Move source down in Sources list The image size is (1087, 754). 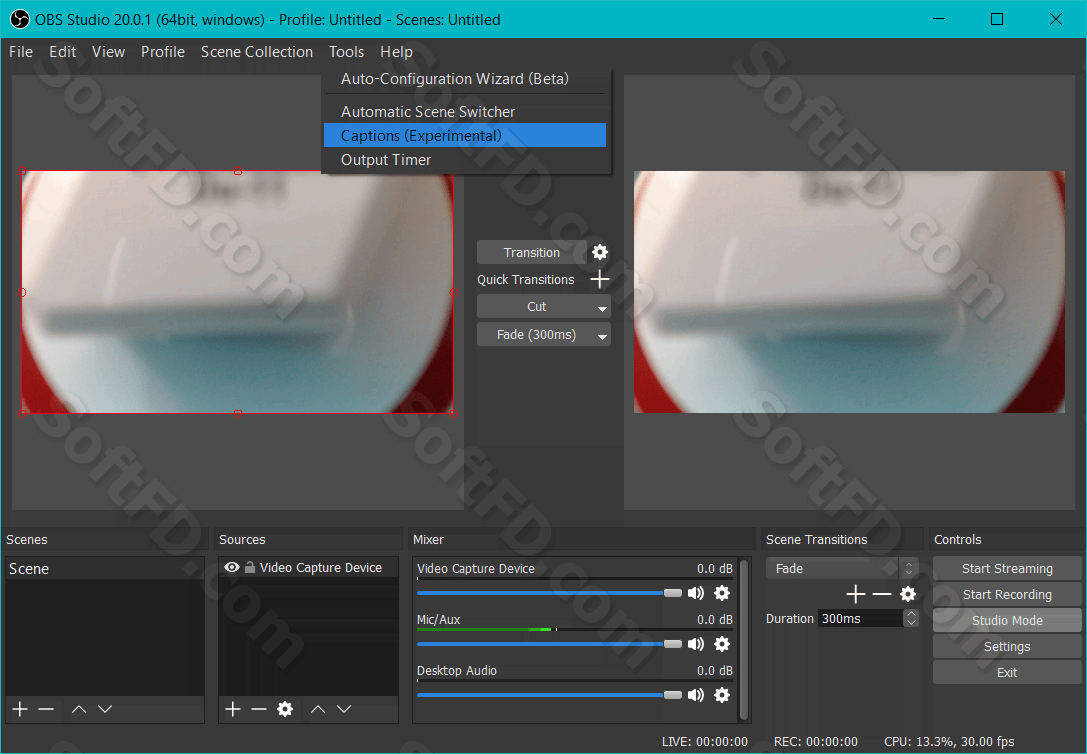(344, 709)
